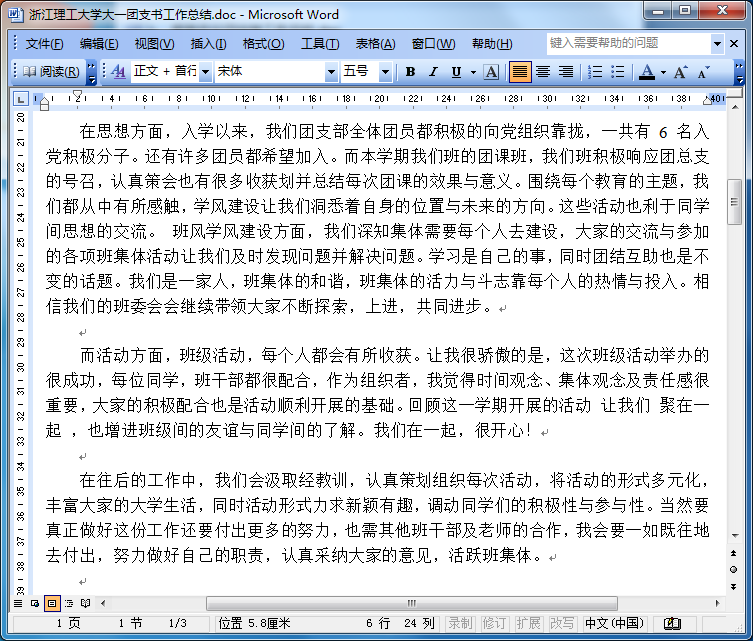Viewport: 753px width, 641px height.
Task: Toggle bold formatting
Action: tap(410, 72)
